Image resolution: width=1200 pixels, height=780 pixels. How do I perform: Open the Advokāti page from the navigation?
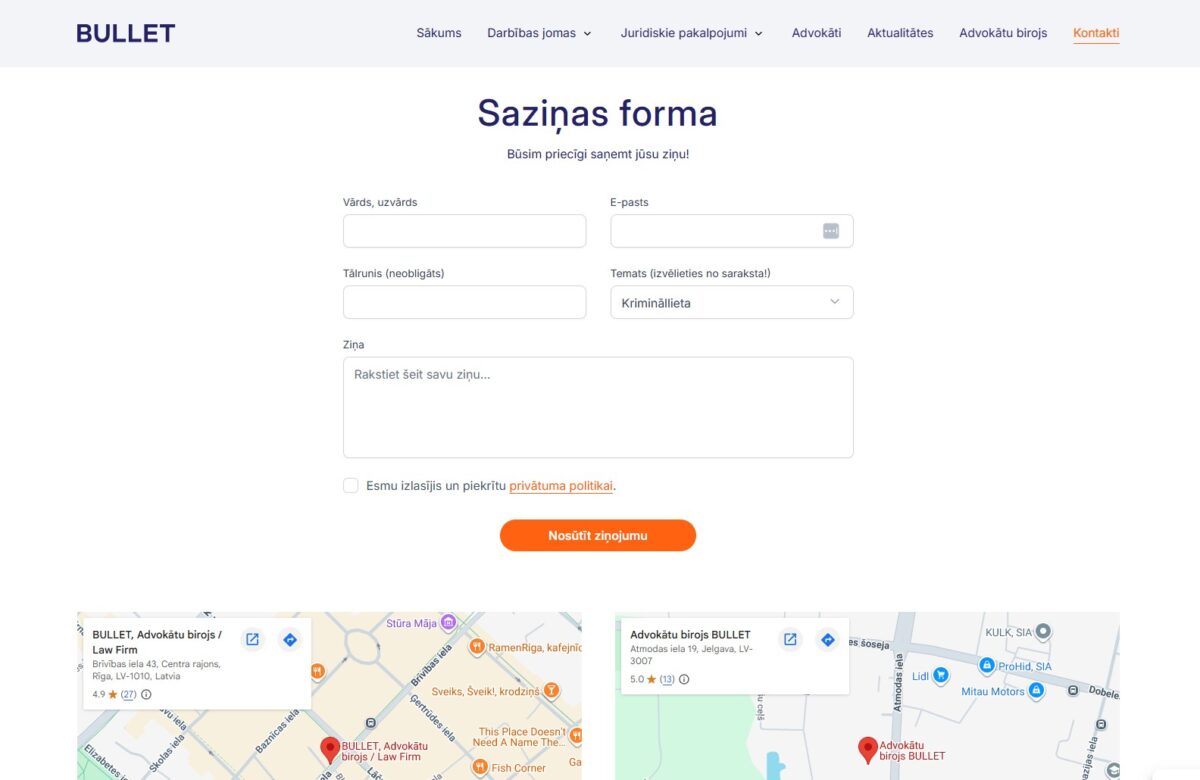click(x=816, y=33)
